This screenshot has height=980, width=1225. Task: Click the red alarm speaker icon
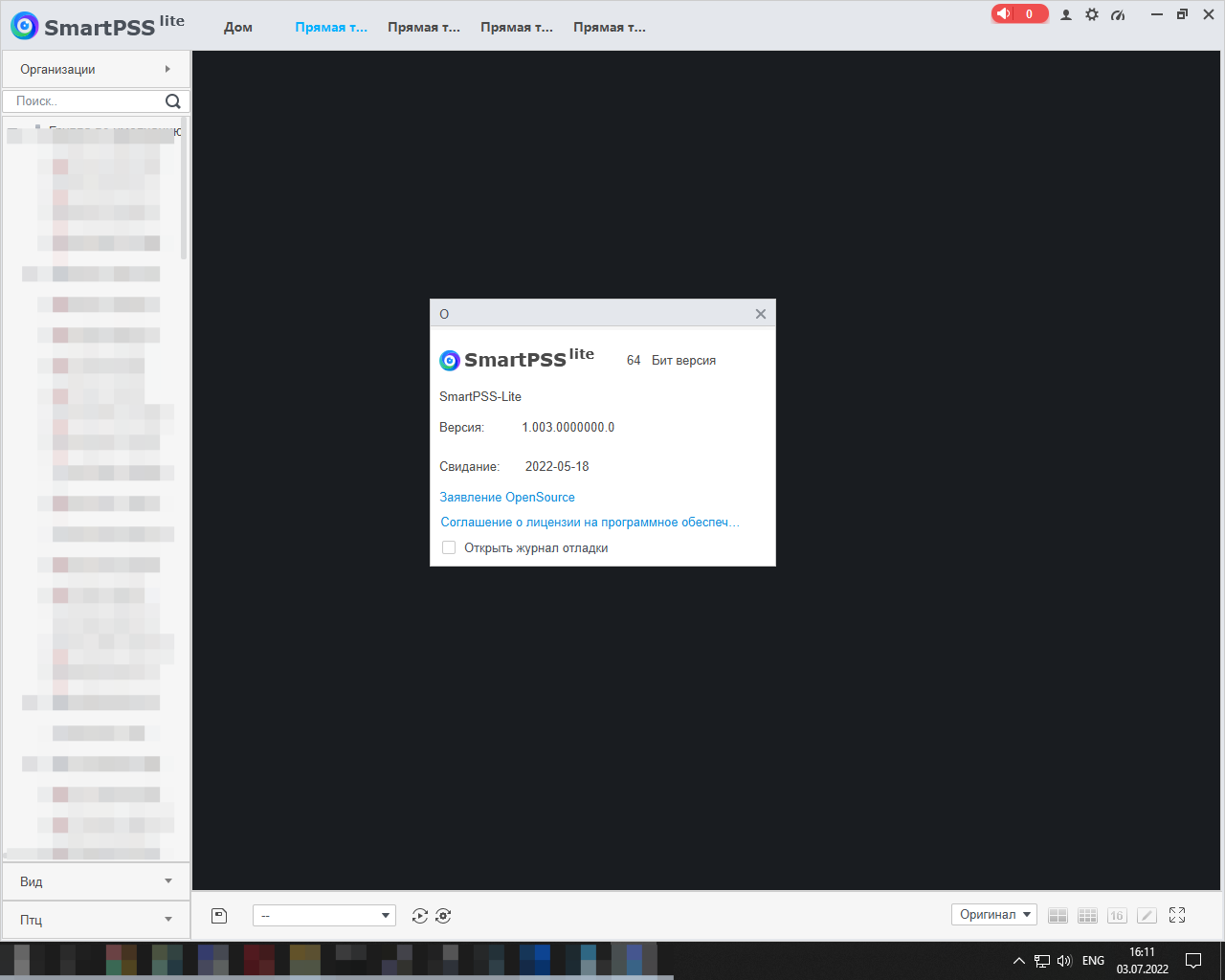[1003, 13]
